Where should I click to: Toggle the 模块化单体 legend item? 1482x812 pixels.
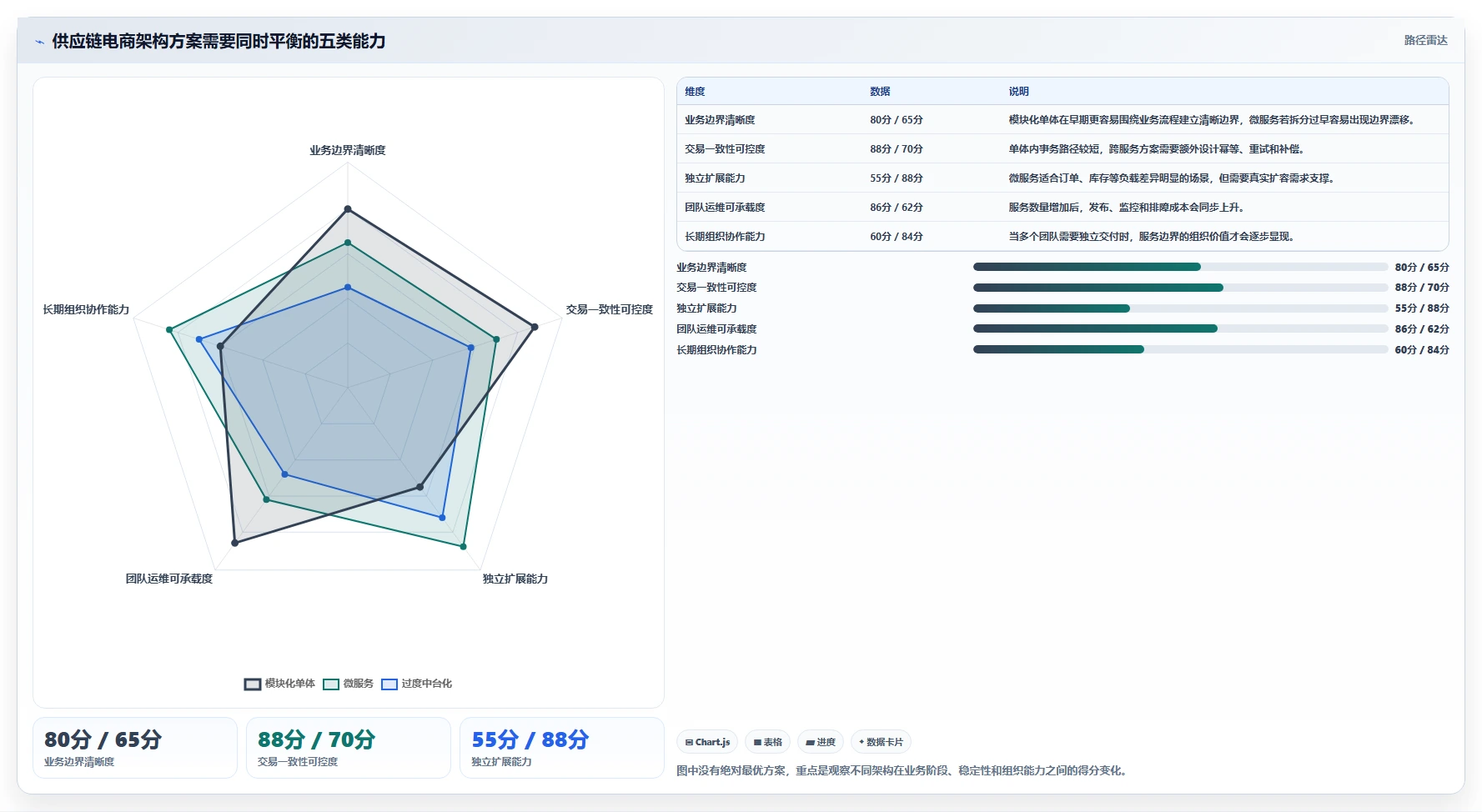tap(279, 684)
